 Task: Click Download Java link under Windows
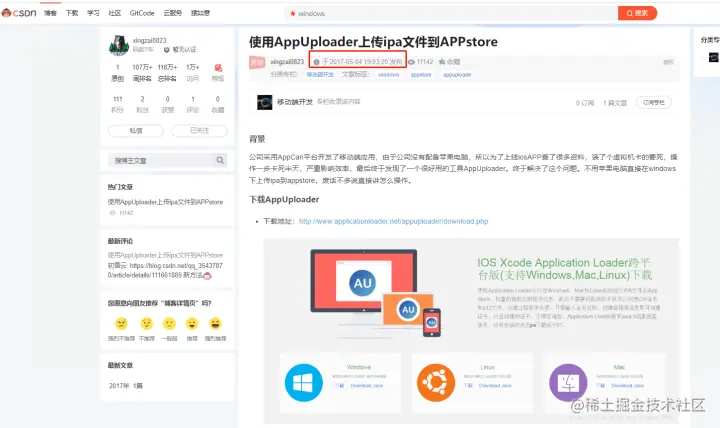click(366, 386)
